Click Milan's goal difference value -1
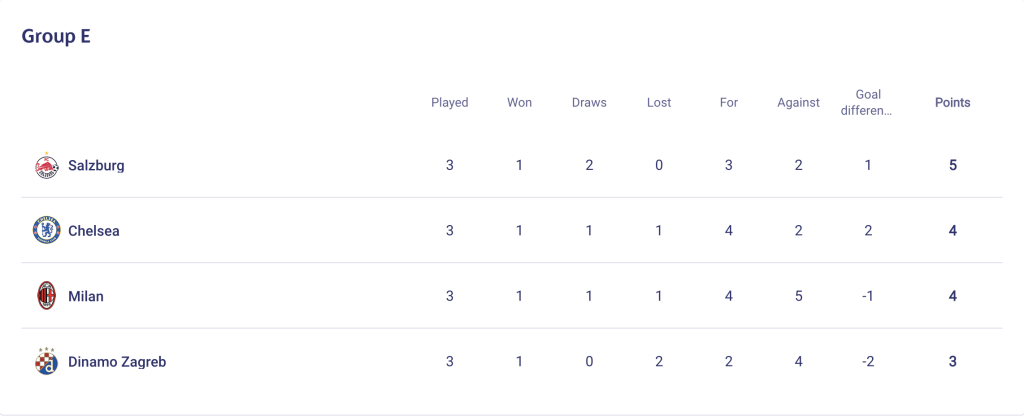This screenshot has height=416, width=1024. 868,296
